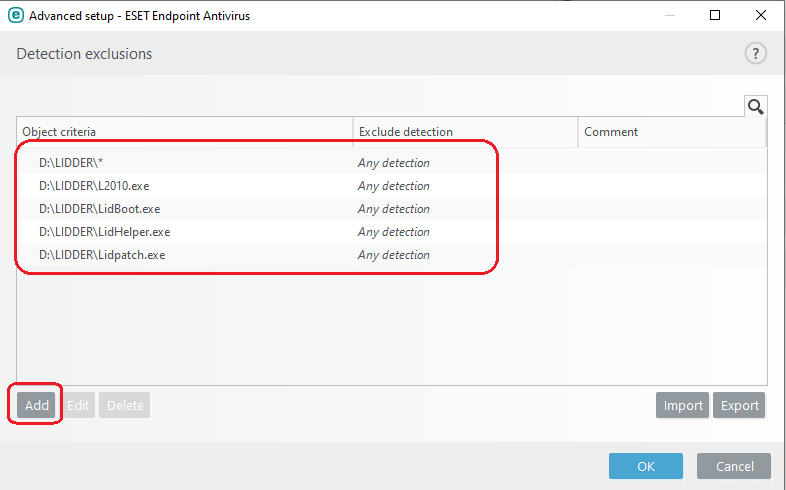Viewport: 786px width, 490px height.
Task: Click the disabled Delete button
Action: pyautogui.click(x=125, y=405)
